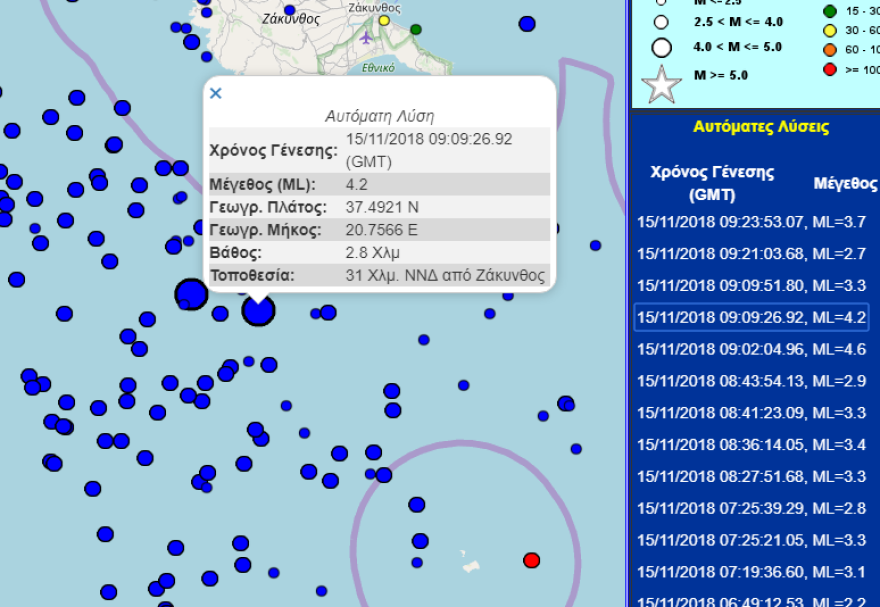Image resolution: width=880 pixels, height=607 pixels.
Task: Click the large blue marker left of the popup pointer
Action: tap(190, 295)
